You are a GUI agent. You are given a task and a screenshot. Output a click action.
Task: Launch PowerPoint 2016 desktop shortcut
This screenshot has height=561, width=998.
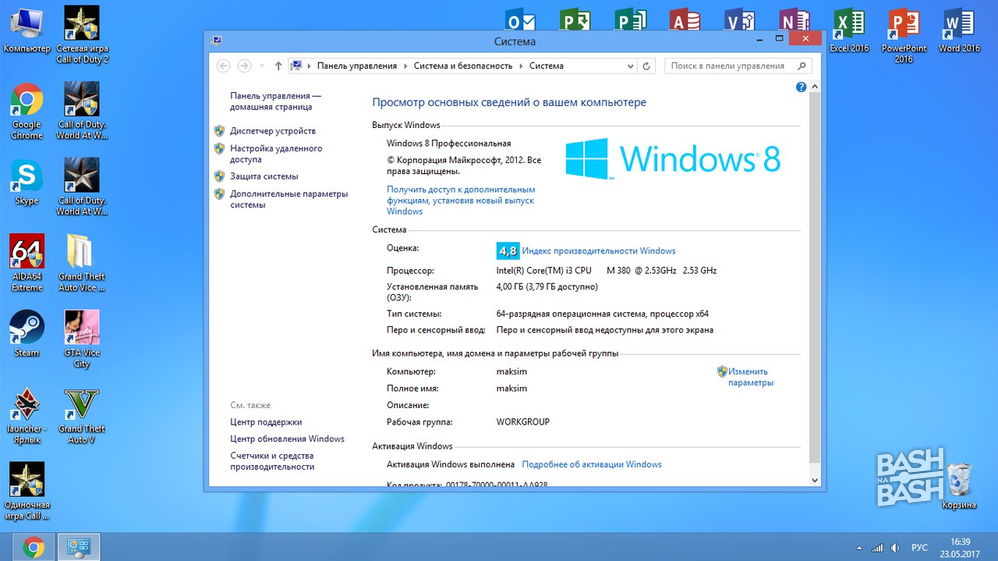(x=904, y=35)
